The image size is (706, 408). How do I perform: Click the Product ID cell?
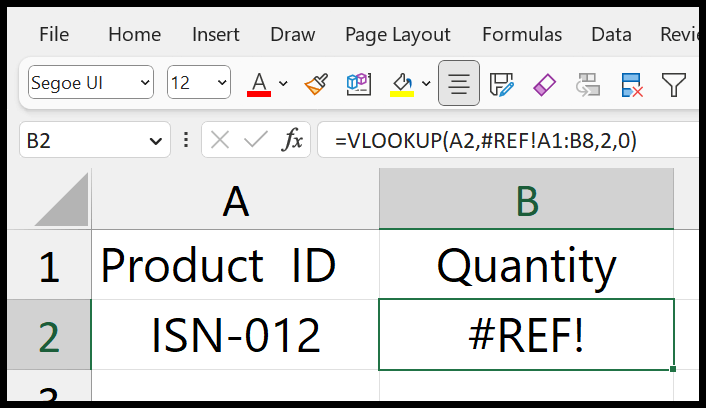coord(235,264)
